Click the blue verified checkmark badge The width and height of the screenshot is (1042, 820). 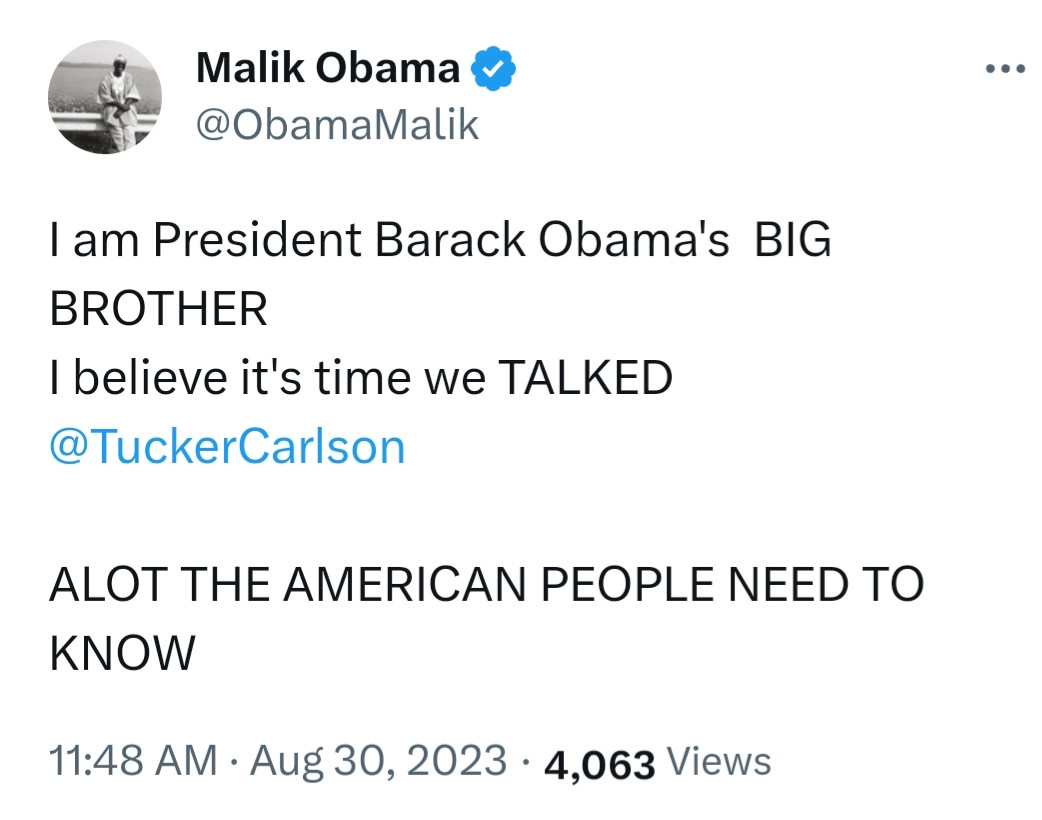click(493, 68)
